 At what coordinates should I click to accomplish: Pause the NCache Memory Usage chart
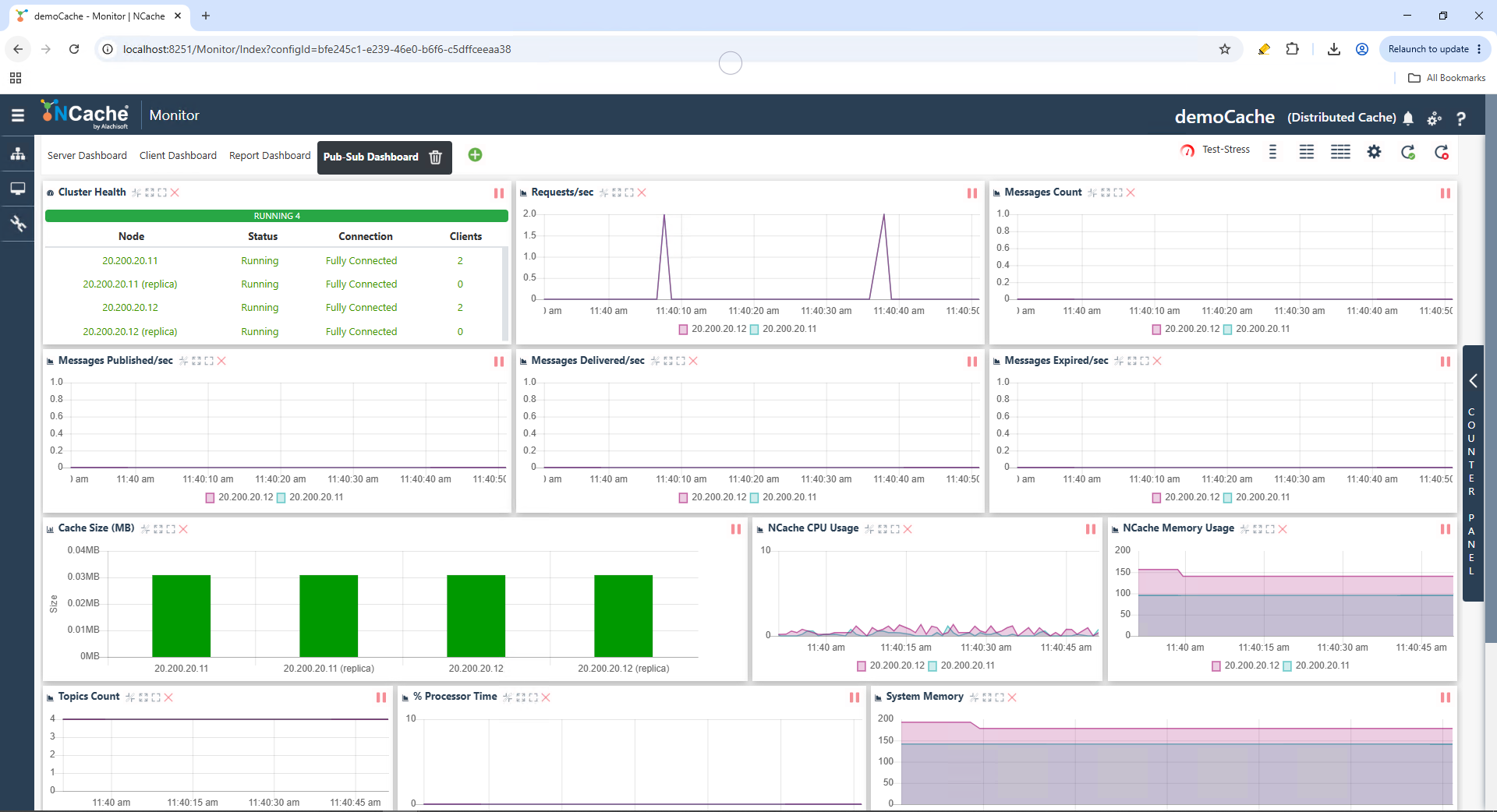tap(1446, 529)
